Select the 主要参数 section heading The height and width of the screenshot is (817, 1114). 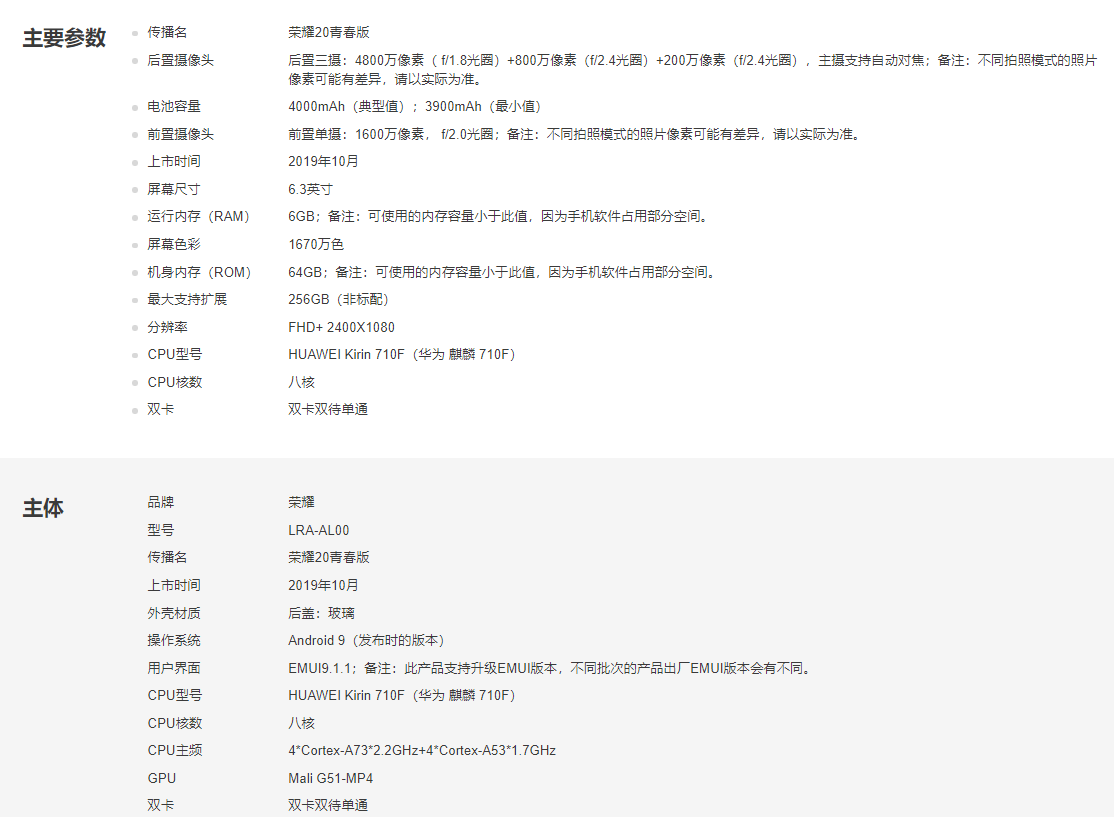[64, 38]
